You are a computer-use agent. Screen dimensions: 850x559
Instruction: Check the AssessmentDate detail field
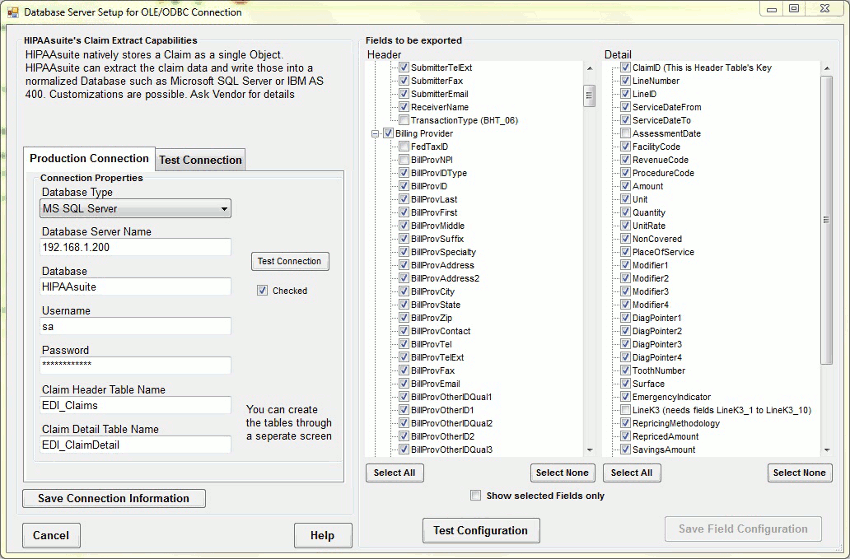[x=625, y=134]
